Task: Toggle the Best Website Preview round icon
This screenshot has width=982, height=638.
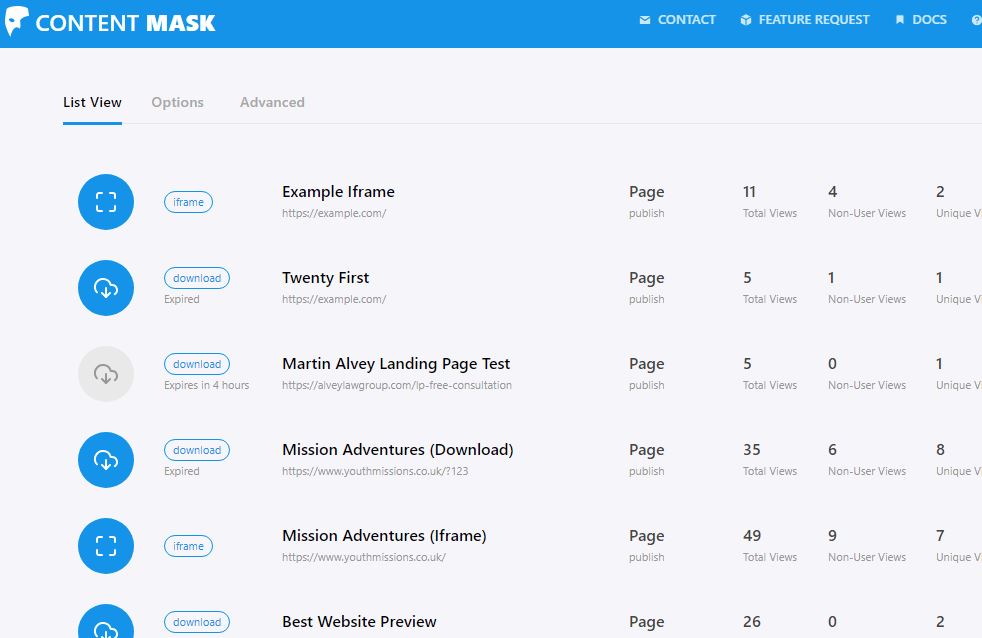Action: 106,621
